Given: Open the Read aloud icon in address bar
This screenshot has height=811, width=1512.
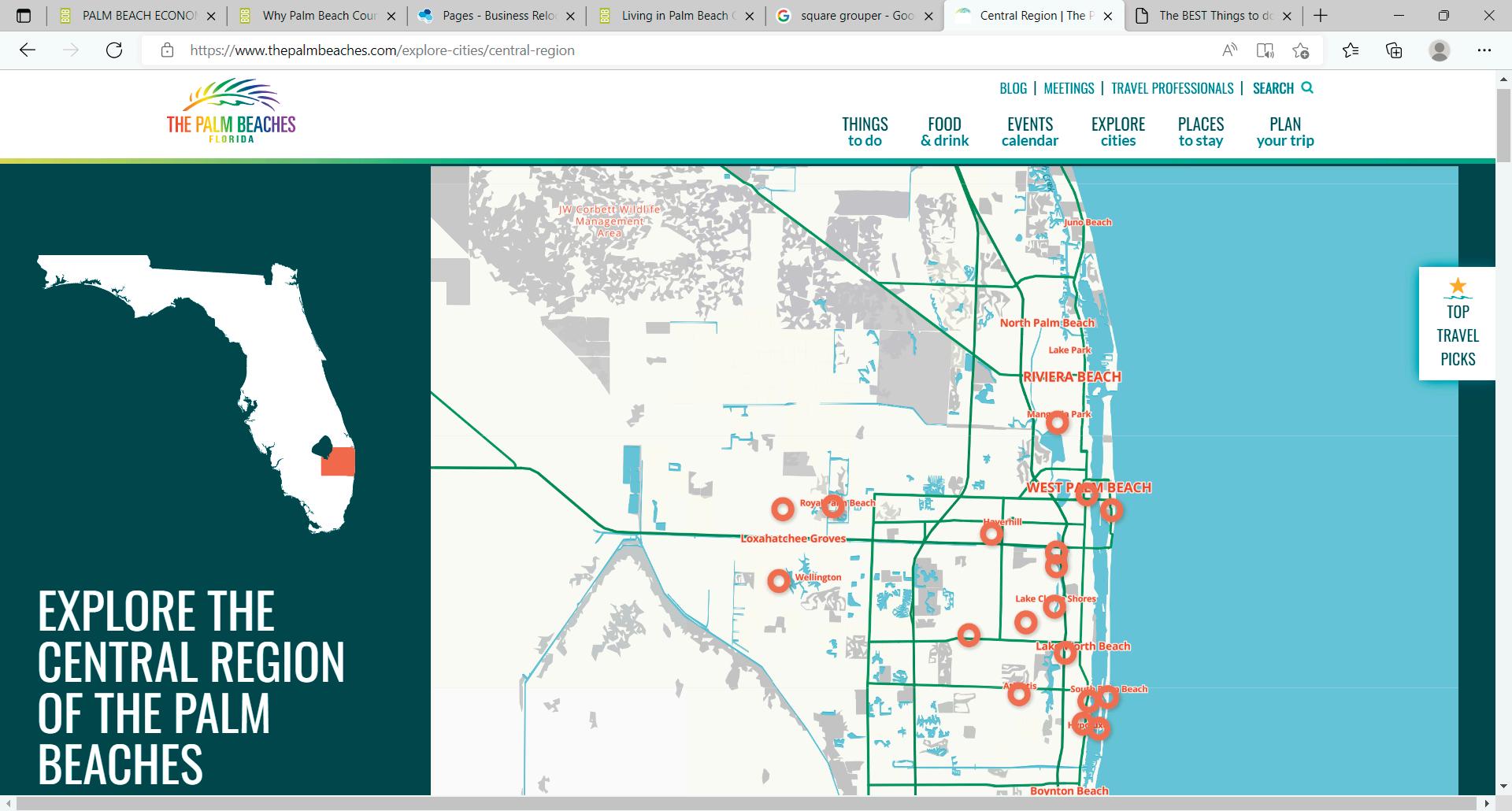Looking at the screenshot, I should [x=1229, y=50].
